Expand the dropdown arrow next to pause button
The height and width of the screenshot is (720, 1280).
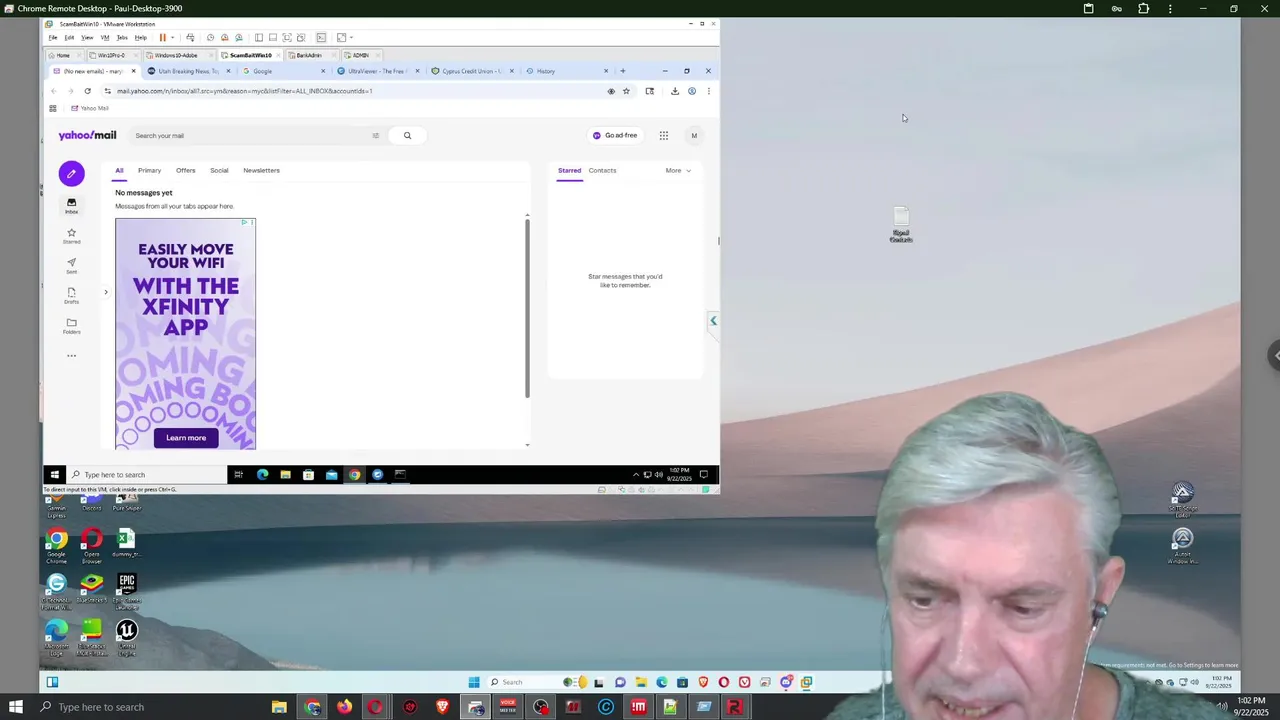pyautogui.click(x=171, y=38)
